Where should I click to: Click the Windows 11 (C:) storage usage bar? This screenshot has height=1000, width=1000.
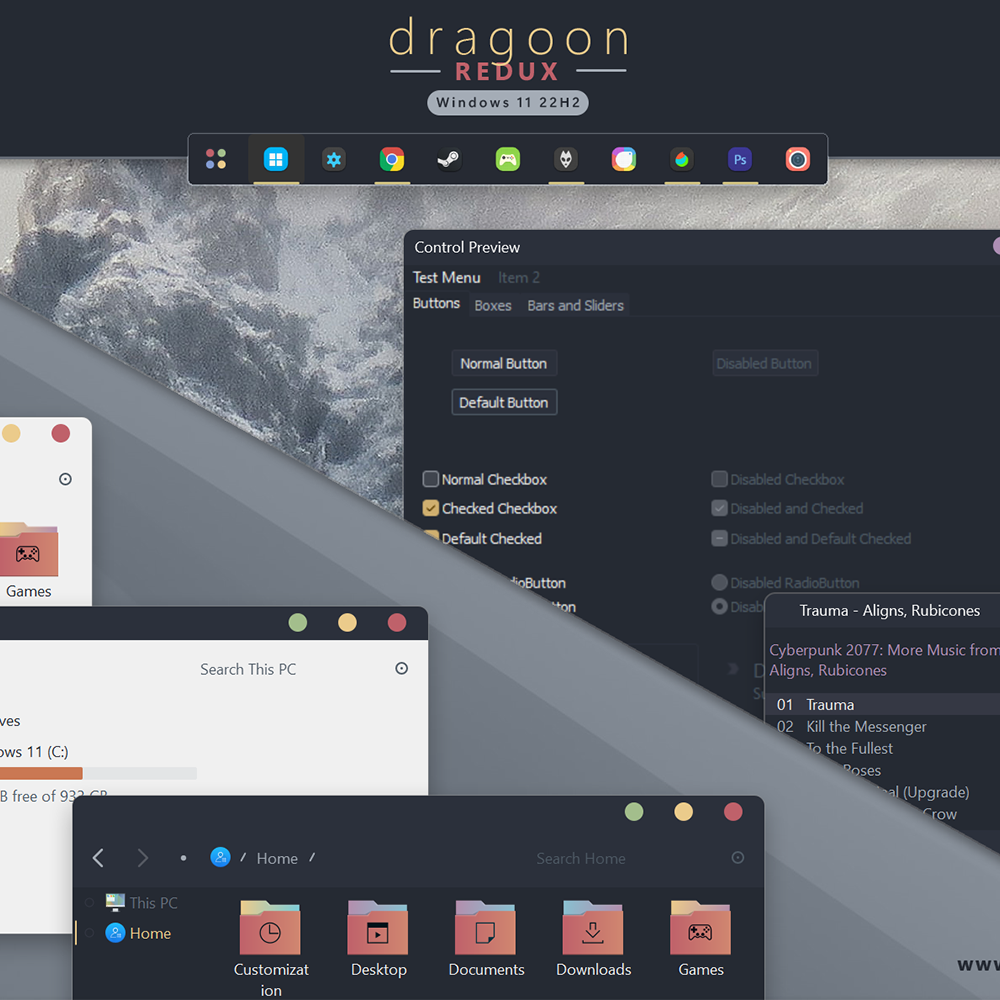[x=98, y=773]
